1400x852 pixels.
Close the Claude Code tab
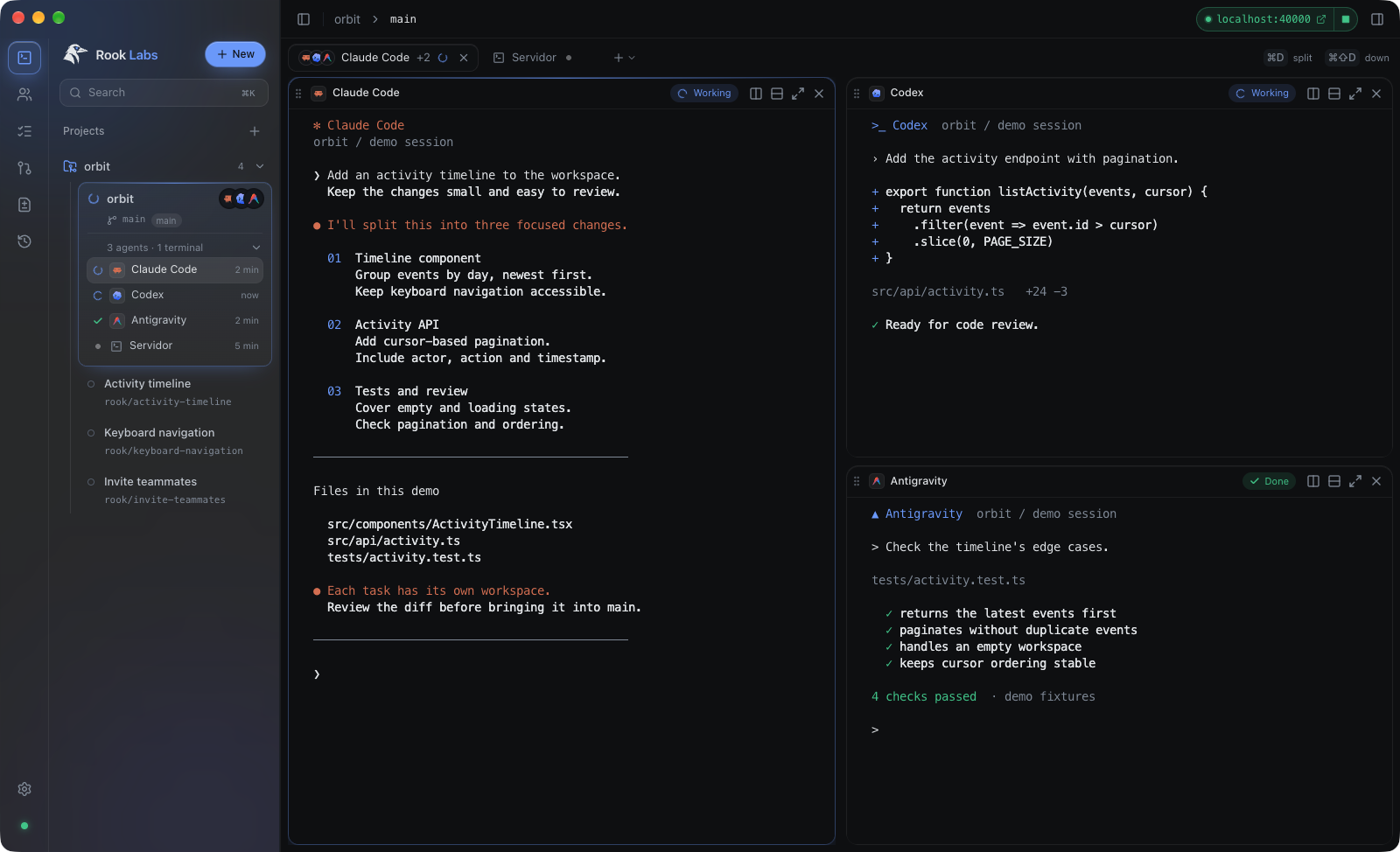[464, 58]
